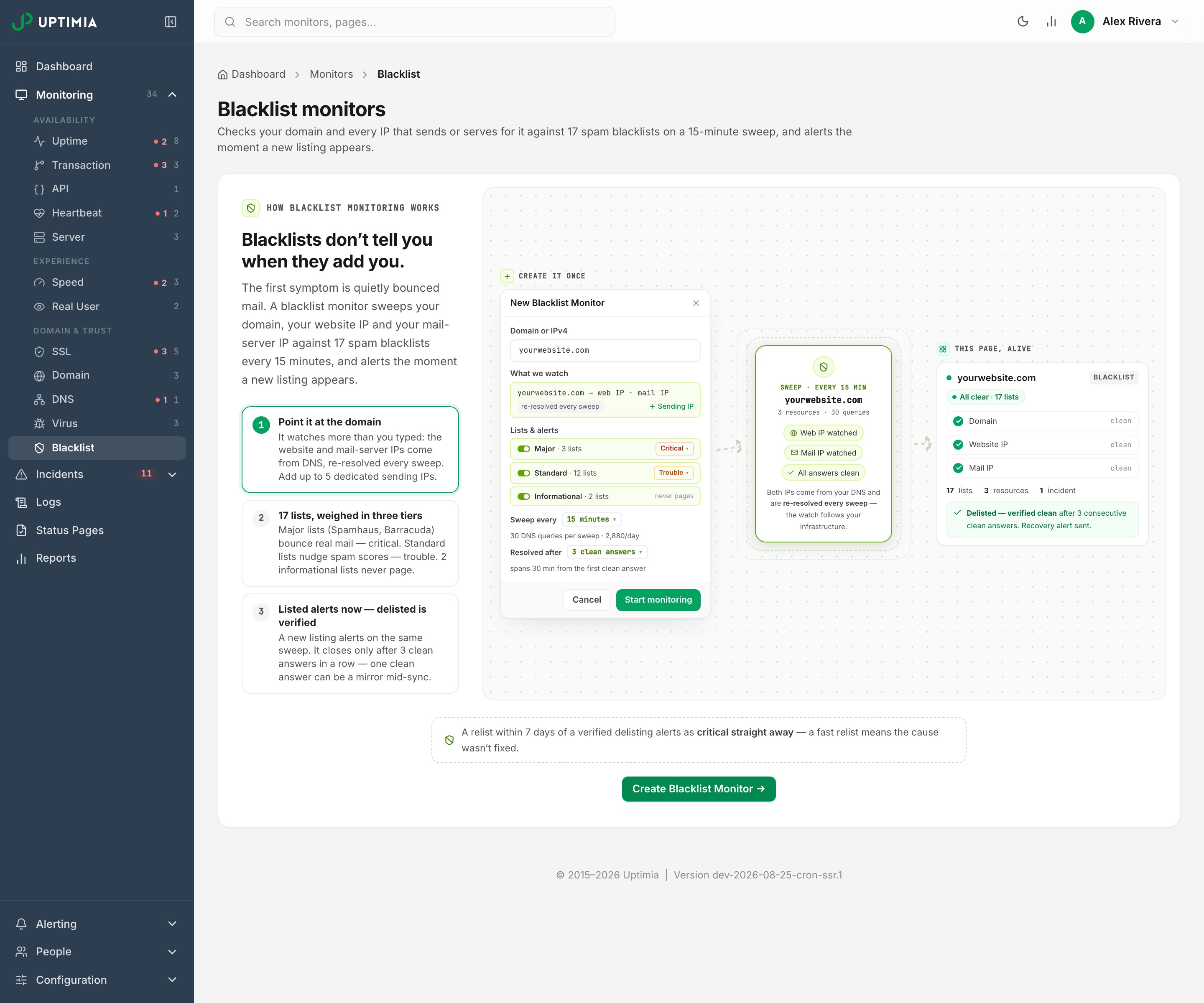Open Virus monitors in sidebar
Viewport: 1204px width, 1003px height.
[x=97, y=423]
